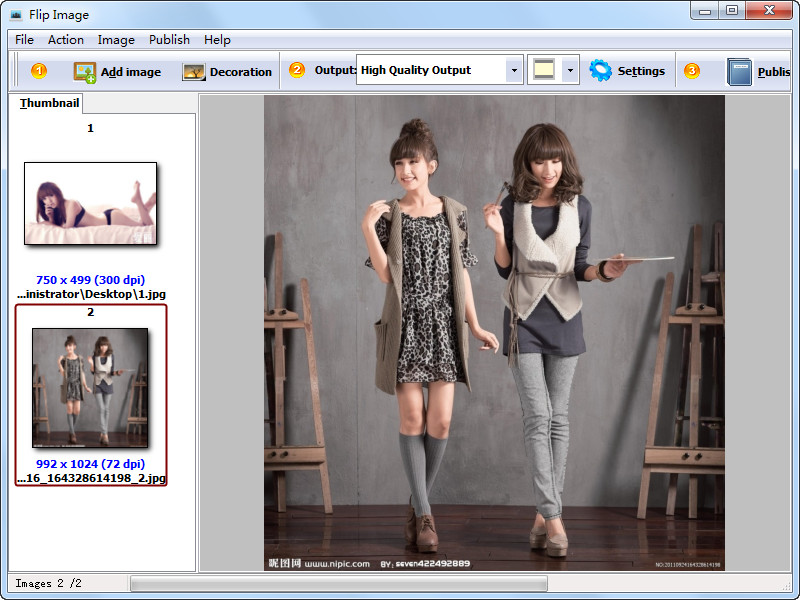Expand the High Quality Output dropdown
800x600 pixels.
pyautogui.click(x=514, y=71)
